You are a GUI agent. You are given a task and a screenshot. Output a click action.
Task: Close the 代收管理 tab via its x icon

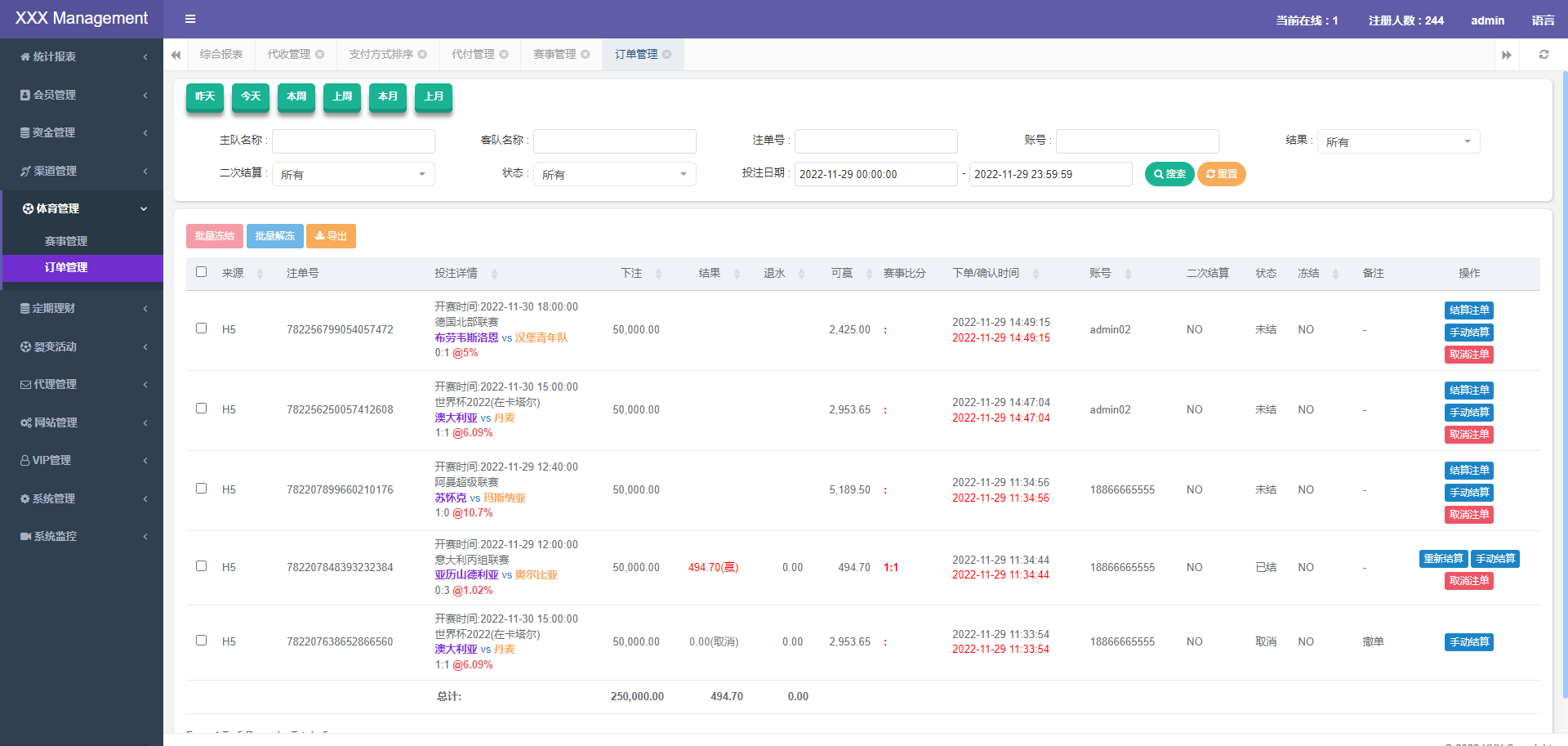(320, 55)
